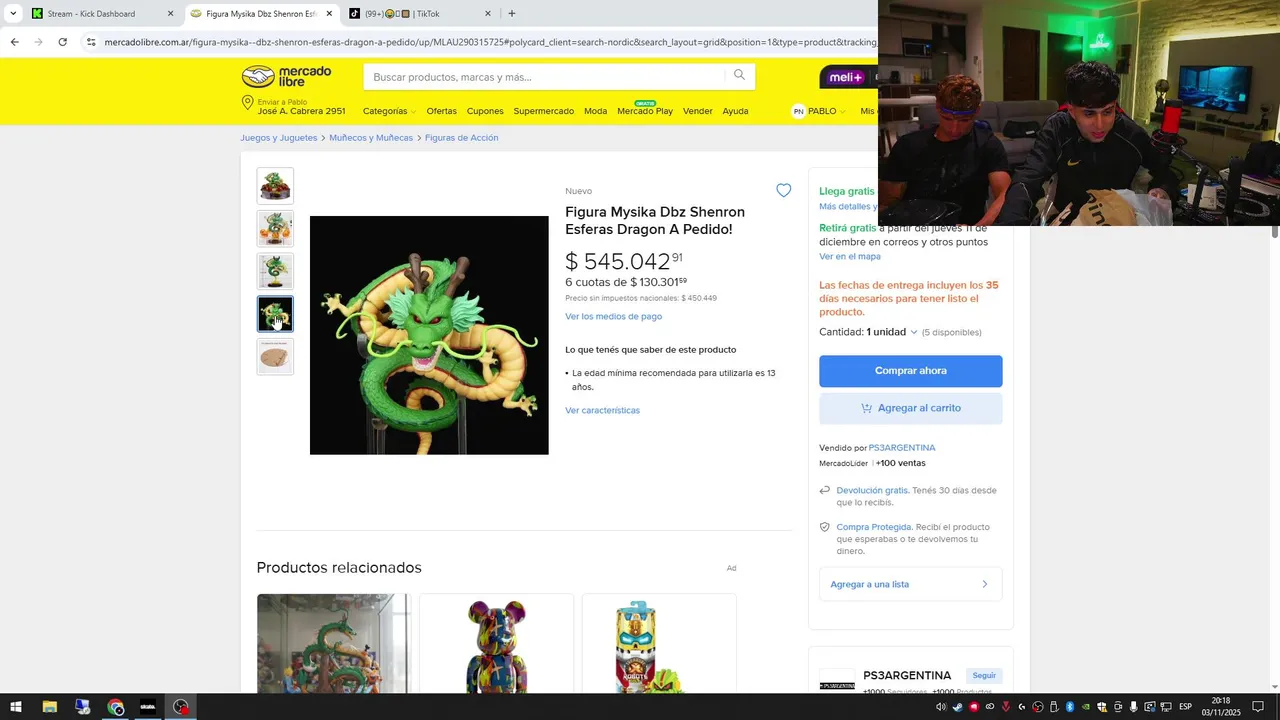The image size is (1280, 720).
Task: Open the colorful bear related product
Action: [x=497, y=644]
